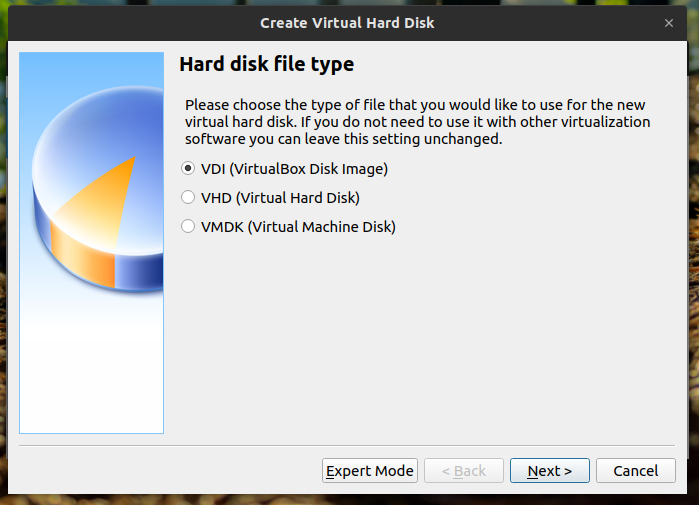Select the VDI radio button circle
The height and width of the screenshot is (505, 699).
click(188, 169)
